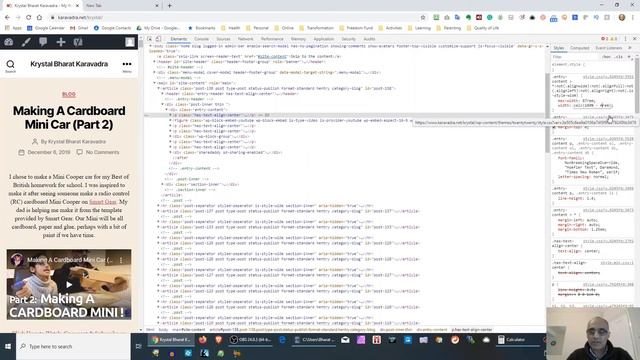Close the DevTools panel
Image resolution: width=640 pixels, height=360 pixels.
pyautogui.click(x=635, y=39)
